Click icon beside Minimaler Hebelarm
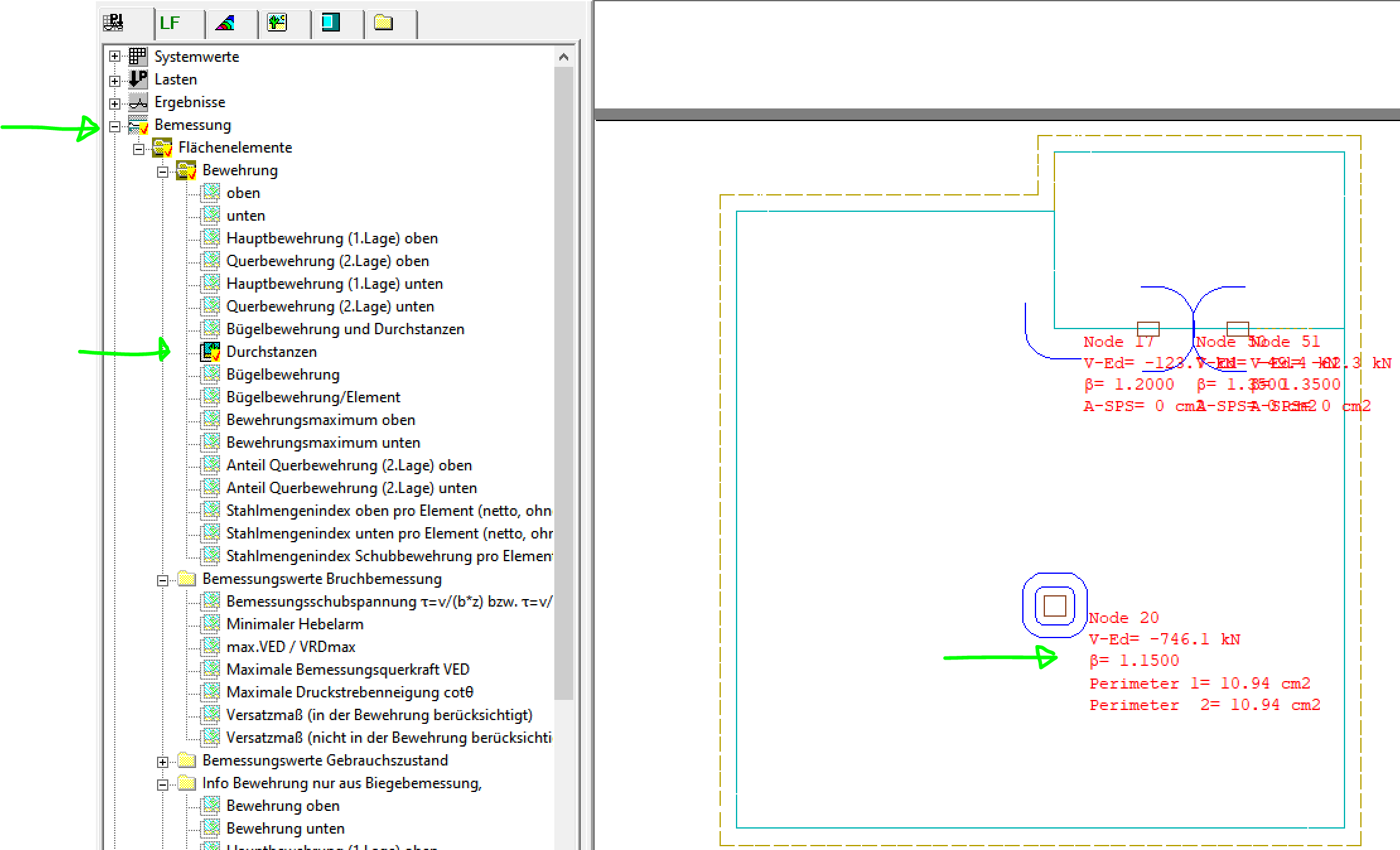 point(211,624)
